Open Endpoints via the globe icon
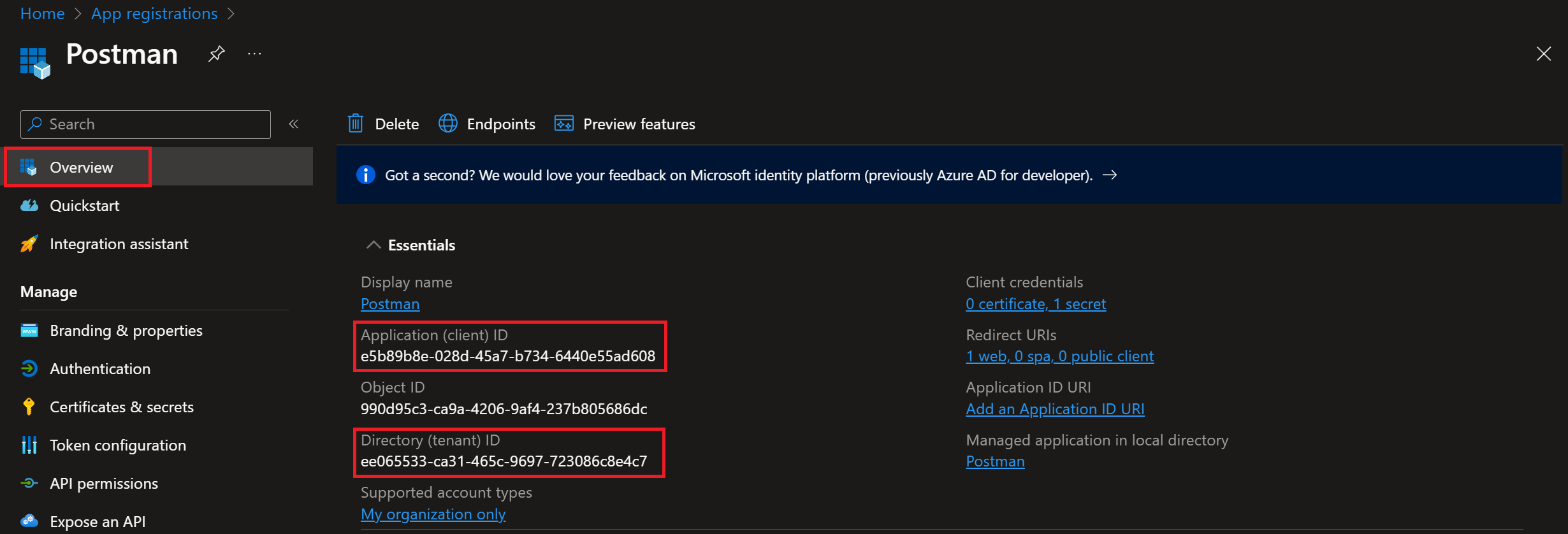Viewport: 1568px width, 534px height. tap(448, 123)
